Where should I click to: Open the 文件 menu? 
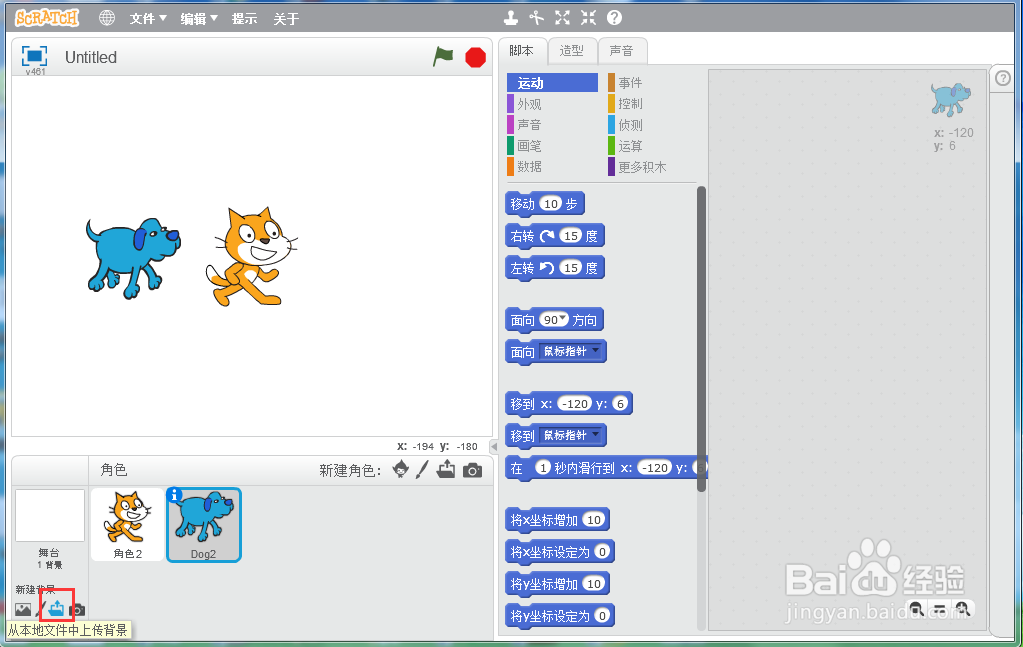(148, 19)
